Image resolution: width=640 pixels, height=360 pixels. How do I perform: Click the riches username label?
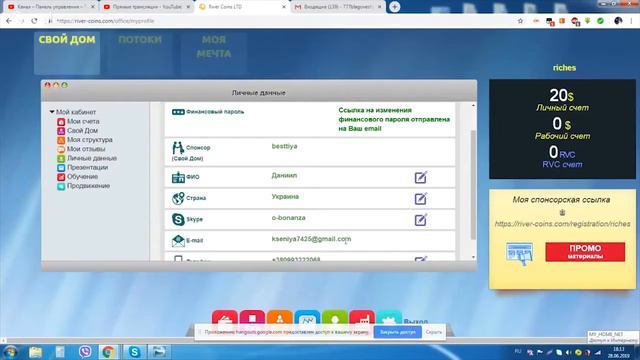(x=564, y=68)
